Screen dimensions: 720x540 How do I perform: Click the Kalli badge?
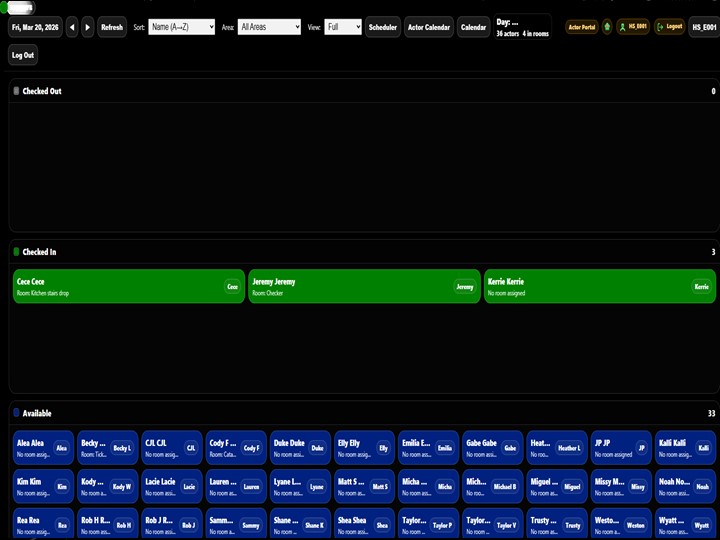coord(703,448)
